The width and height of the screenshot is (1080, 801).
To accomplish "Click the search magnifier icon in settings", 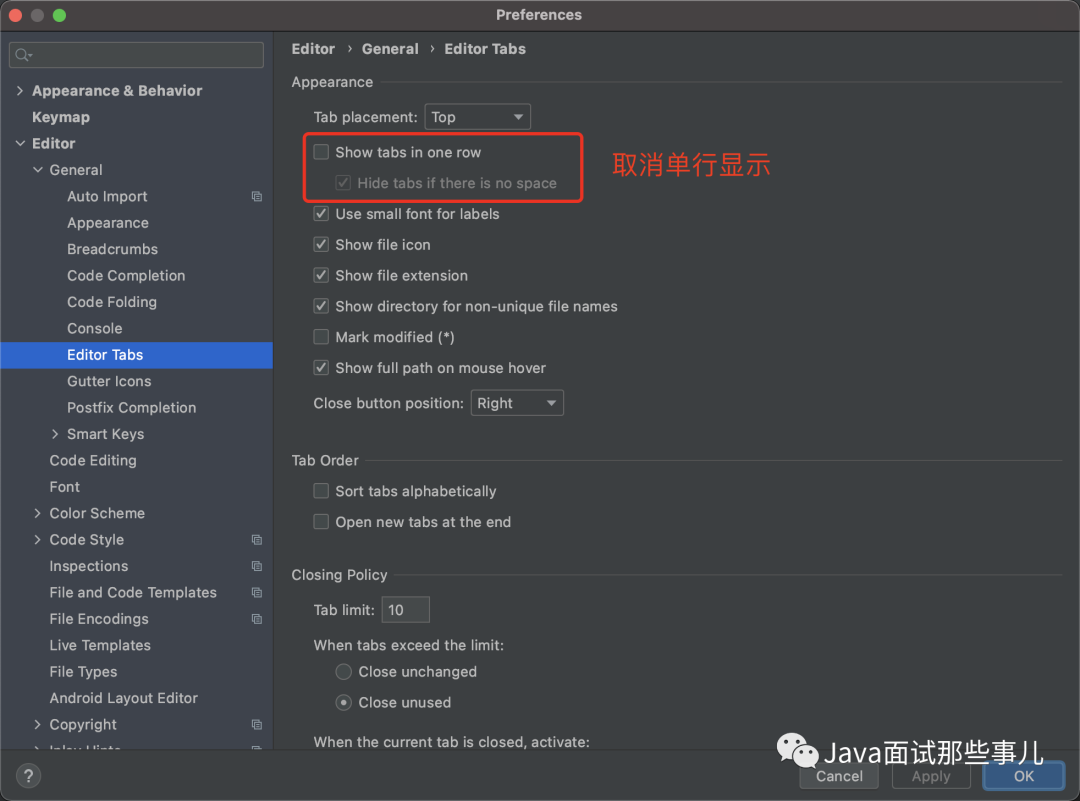I will pyautogui.click(x=23, y=55).
